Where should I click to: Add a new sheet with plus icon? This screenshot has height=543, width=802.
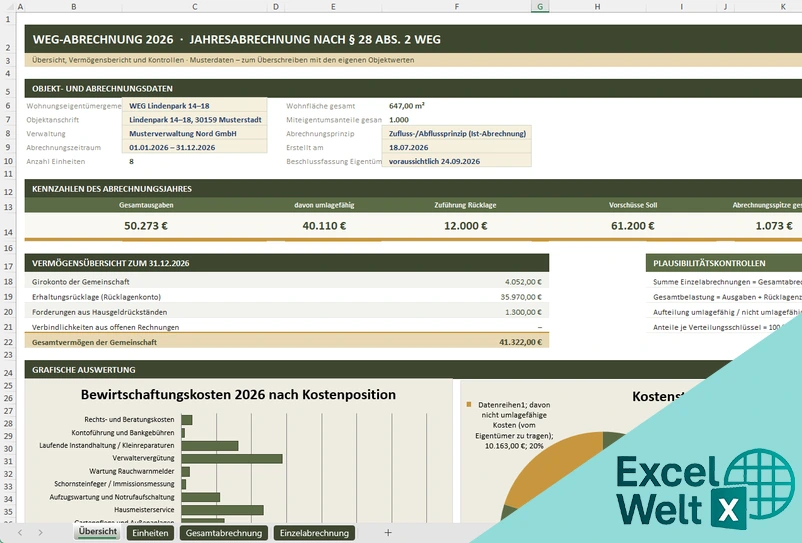coord(388,533)
